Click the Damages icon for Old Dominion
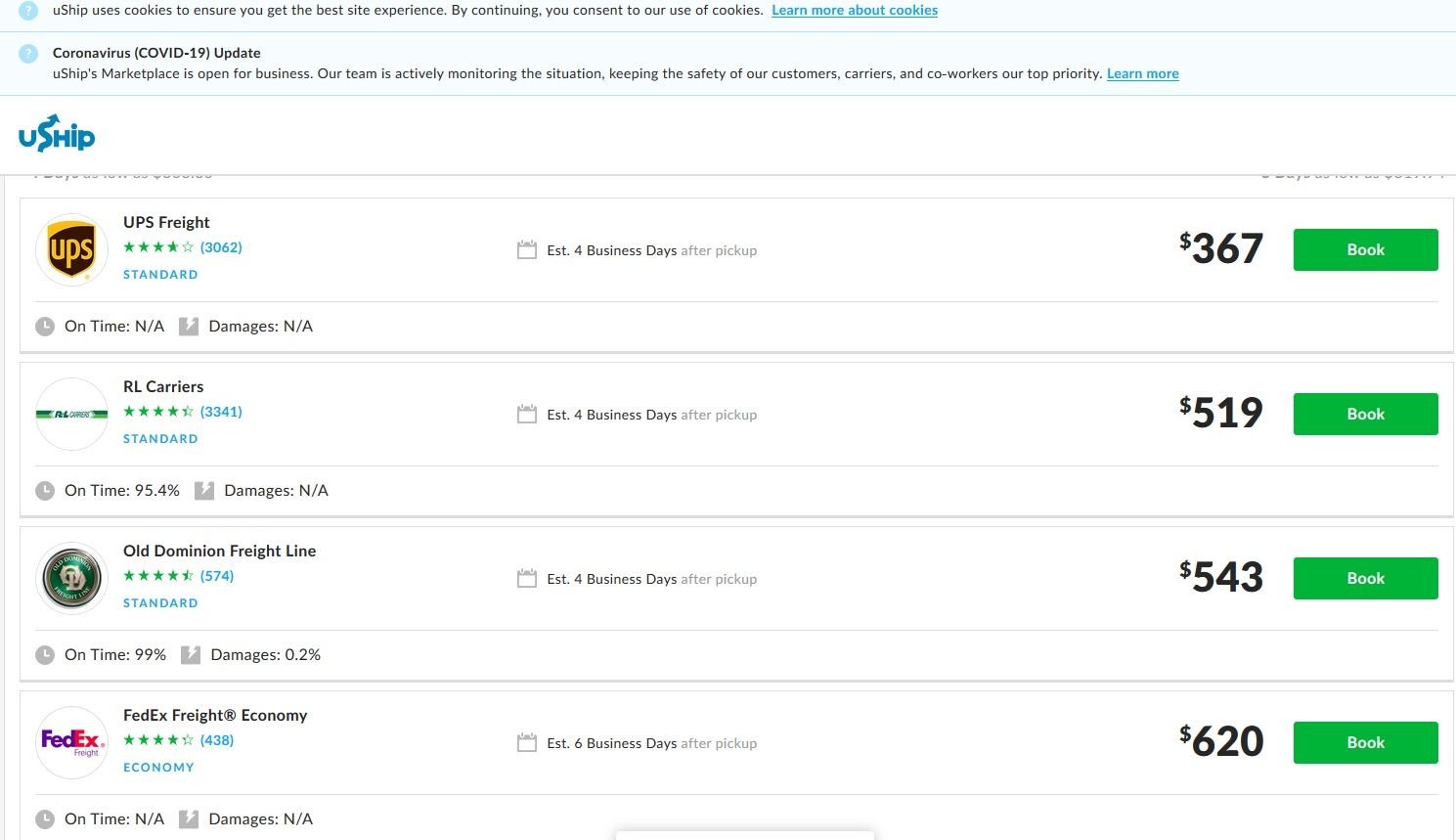The height and width of the screenshot is (840, 1456). 191,655
